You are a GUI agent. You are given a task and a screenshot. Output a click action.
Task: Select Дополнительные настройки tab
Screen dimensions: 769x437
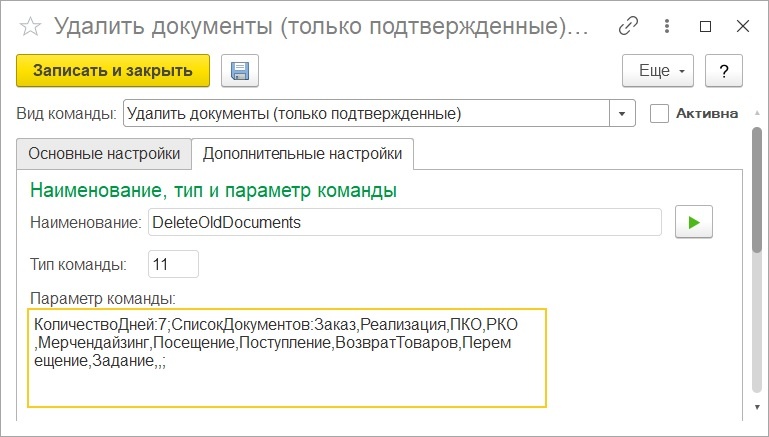[x=303, y=154]
